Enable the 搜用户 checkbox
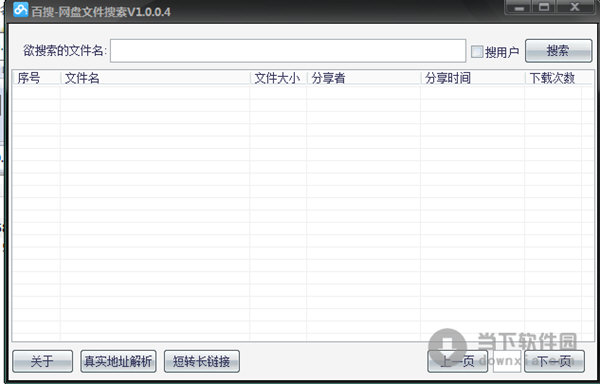The image size is (600, 384). [477, 51]
